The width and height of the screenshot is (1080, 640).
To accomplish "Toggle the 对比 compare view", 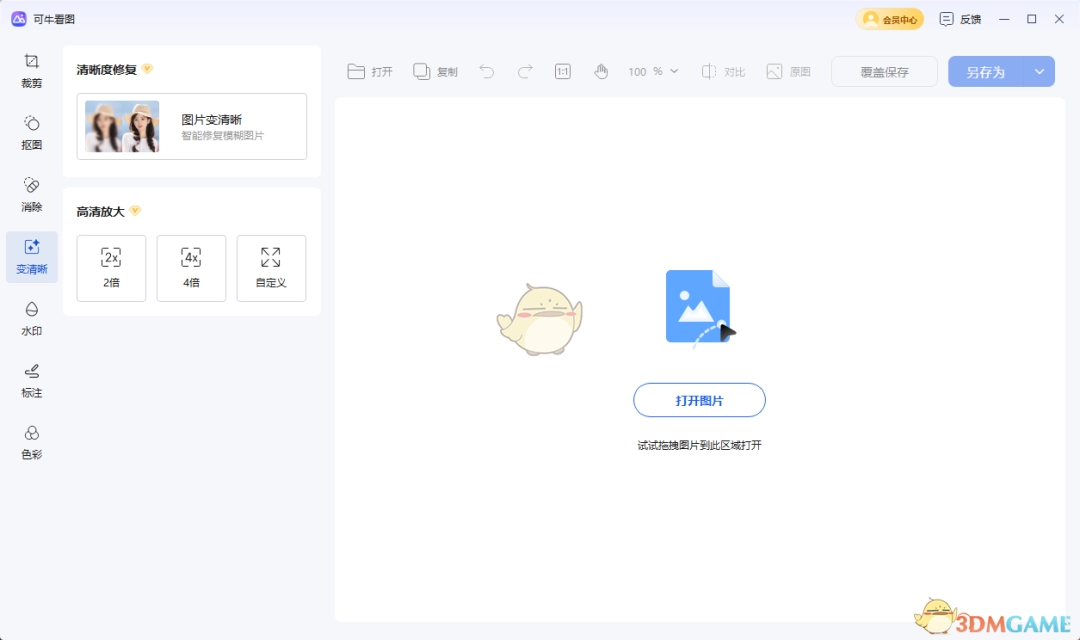I will (x=723, y=71).
